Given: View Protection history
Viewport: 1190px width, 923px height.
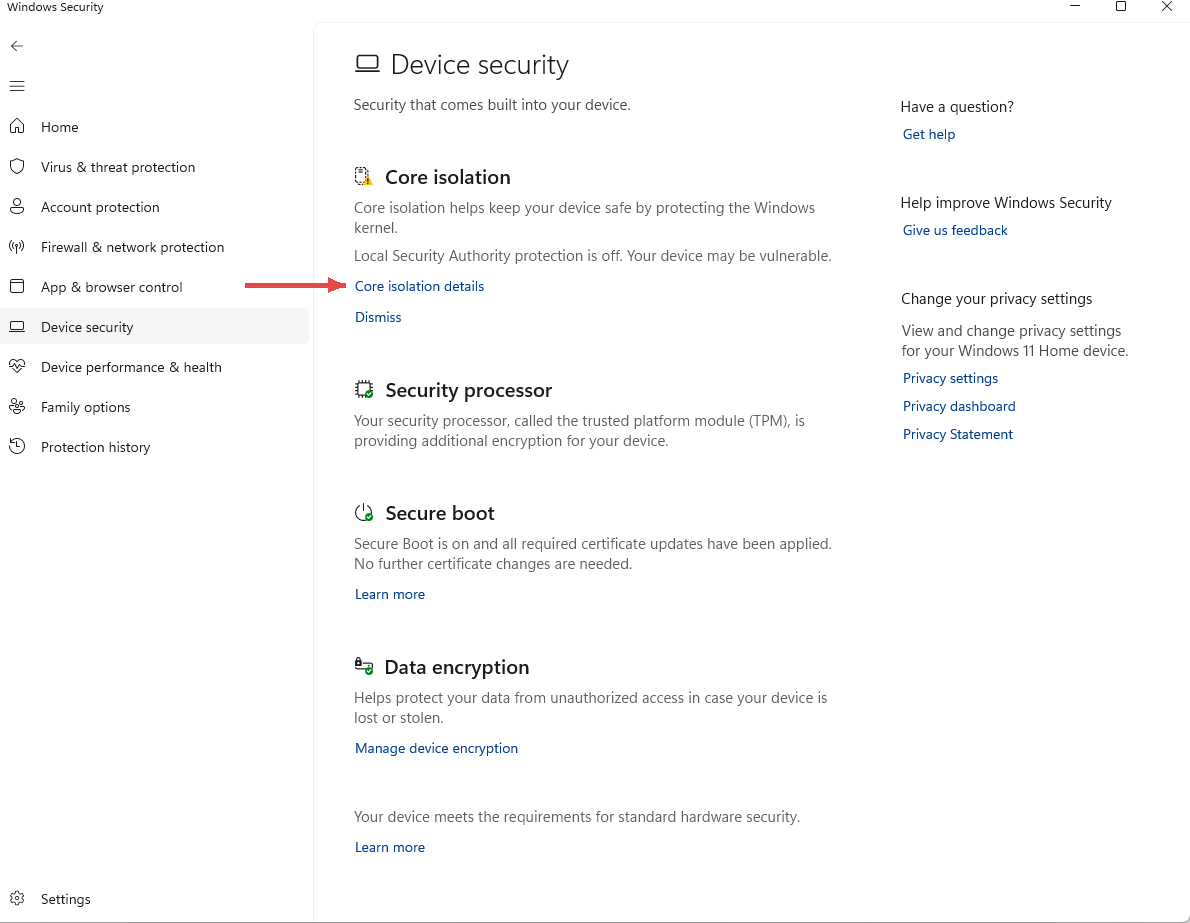Looking at the screenshot, I should [x=155, y=447].
